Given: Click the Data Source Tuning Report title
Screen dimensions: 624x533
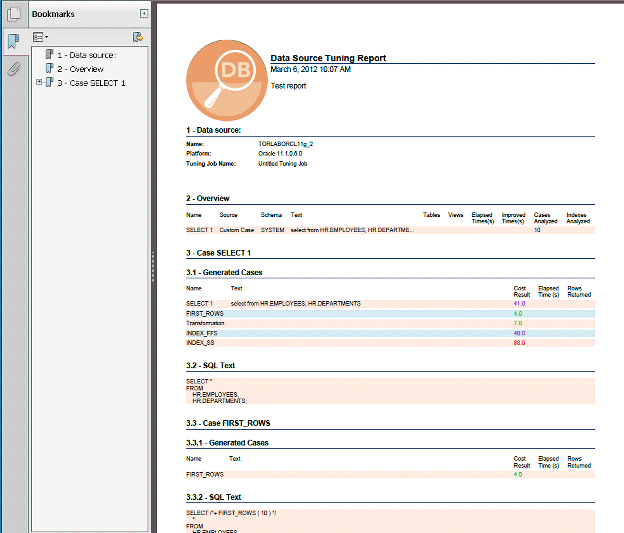Looking at the screenshot, I should point(328,59).
